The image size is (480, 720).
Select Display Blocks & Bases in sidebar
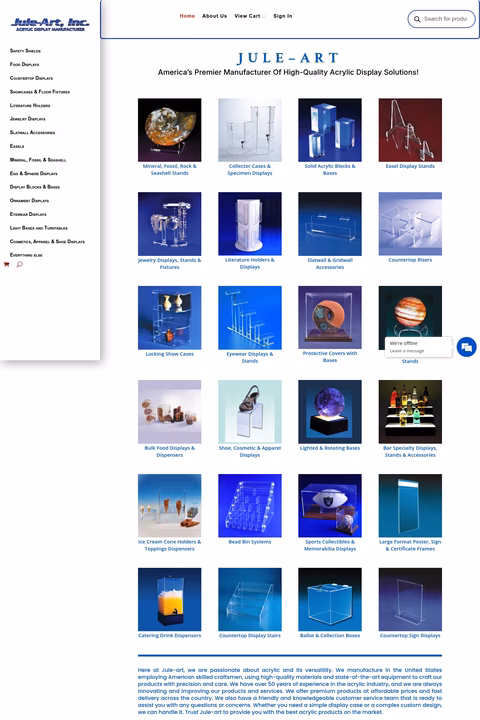35,187
